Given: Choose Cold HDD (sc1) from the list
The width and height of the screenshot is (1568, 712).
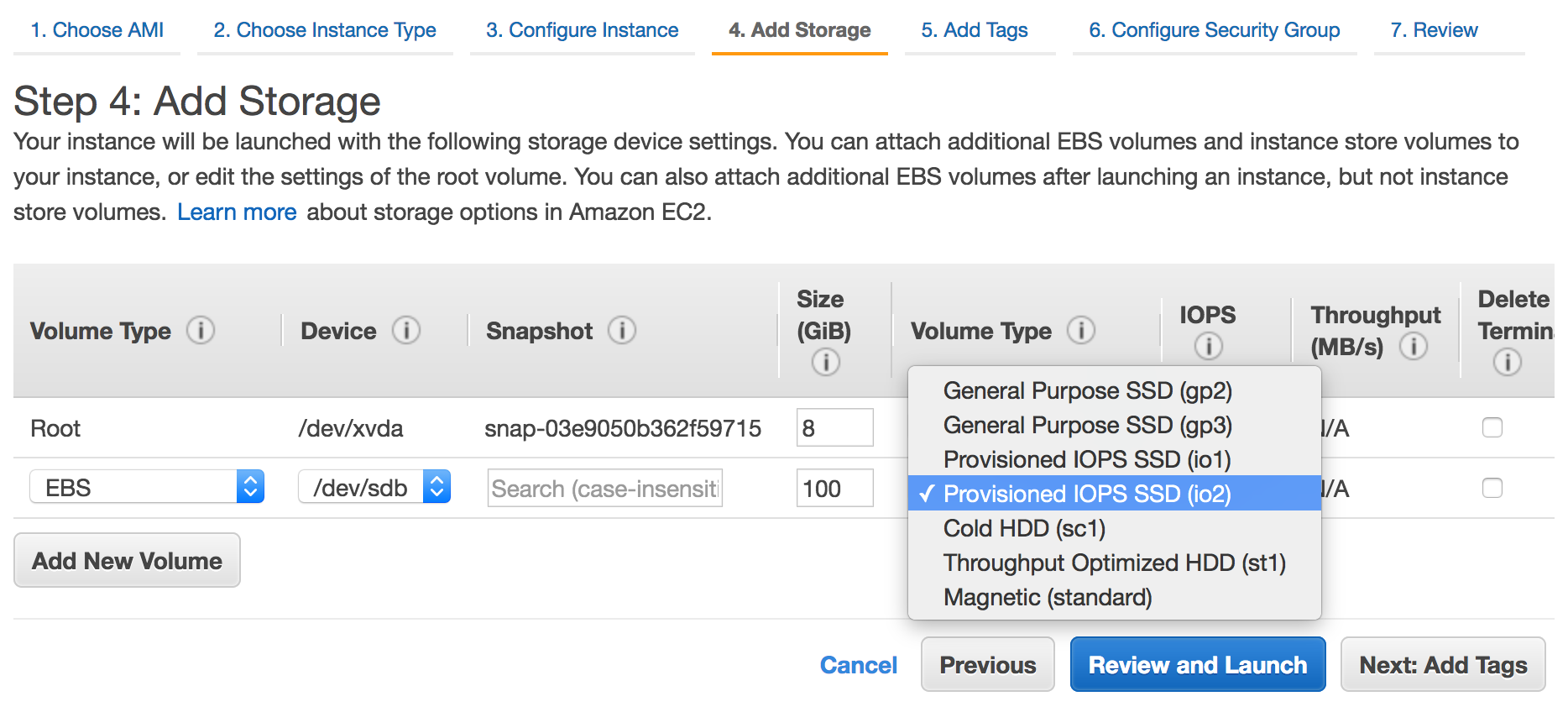Looking at the screenshot, I should (x=1024, y=529).
